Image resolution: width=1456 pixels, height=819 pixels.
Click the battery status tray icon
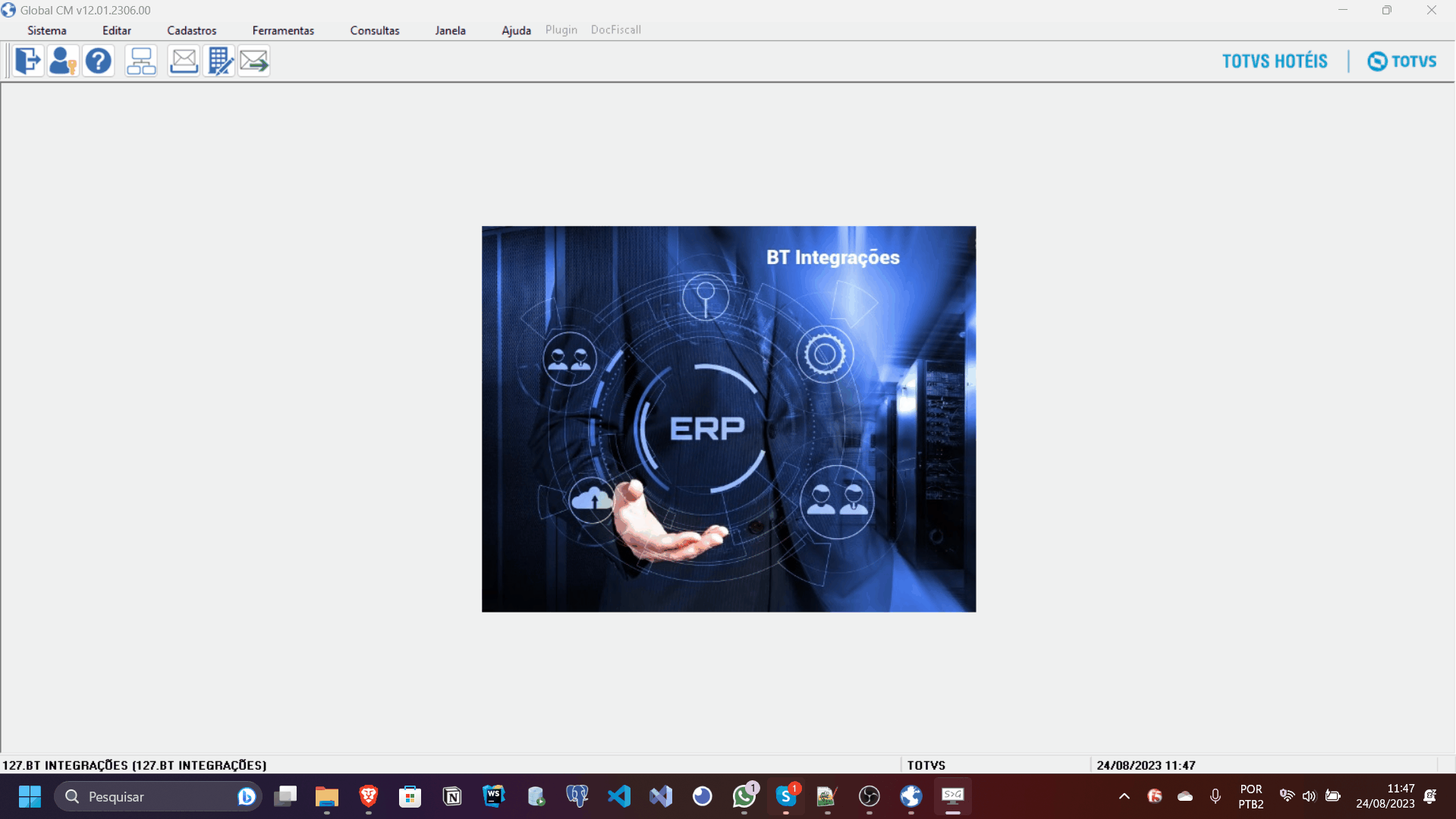click(1332, 796)
